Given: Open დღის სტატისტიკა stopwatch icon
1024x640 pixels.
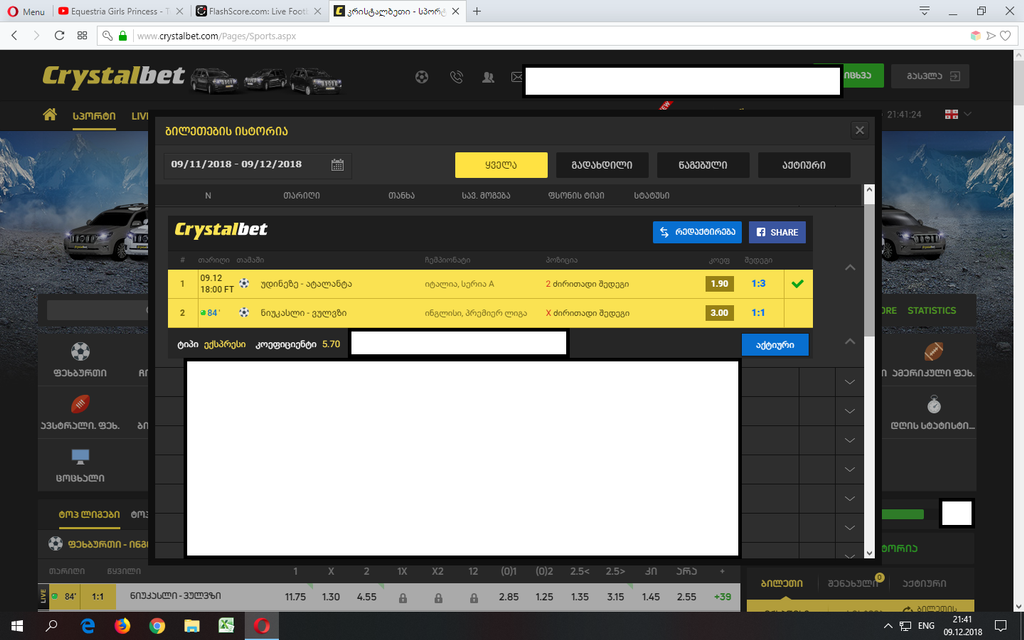Looking at the screenshot, I should (x=933, y=412).
